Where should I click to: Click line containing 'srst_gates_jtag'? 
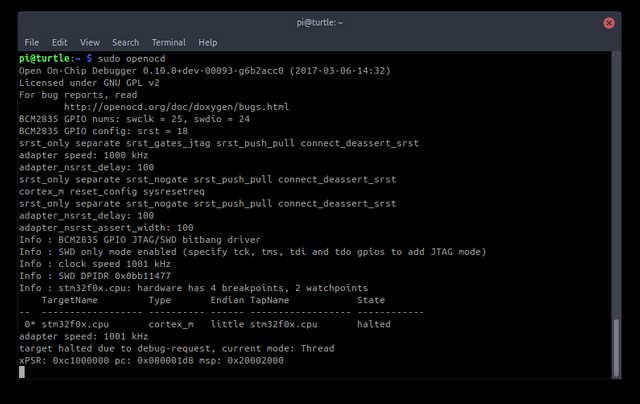point(219,143)
